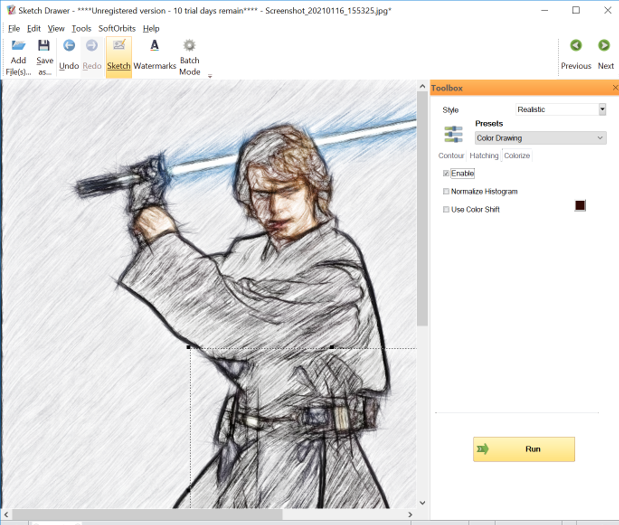Click the horizontal scrollbar right arrow
This screenshot has width=619, height=525.
[410, 515]
